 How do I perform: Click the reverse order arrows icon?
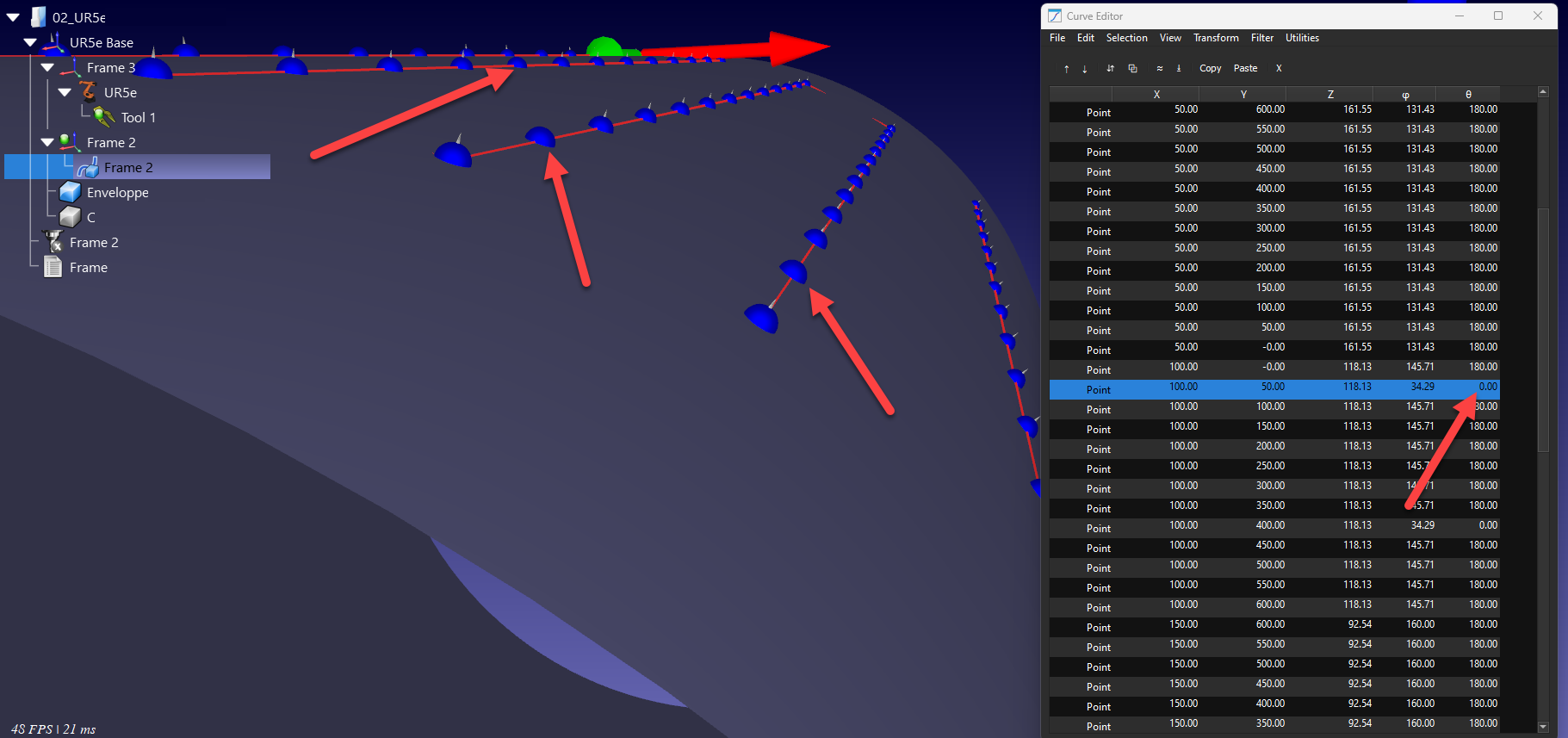(1110, 69)
